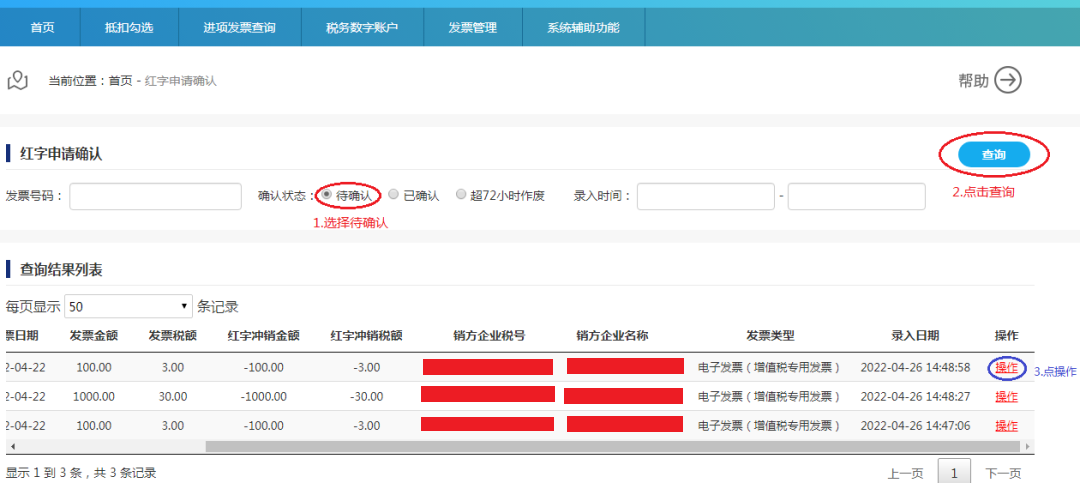Click 操作 link in the third row
This screenshot has width=1080, height=483.
[x=1006, y=426]
